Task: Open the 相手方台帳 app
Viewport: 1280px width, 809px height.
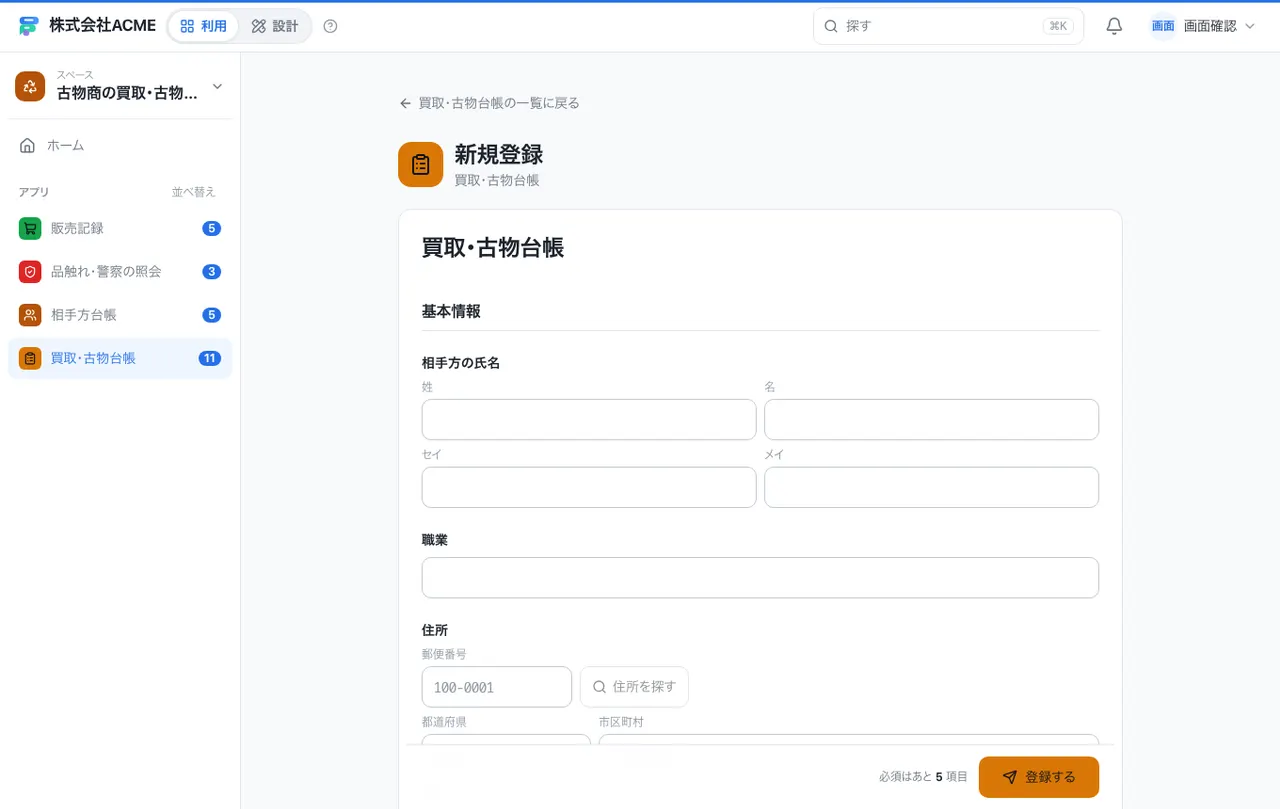Action: (x=120, y=315)
